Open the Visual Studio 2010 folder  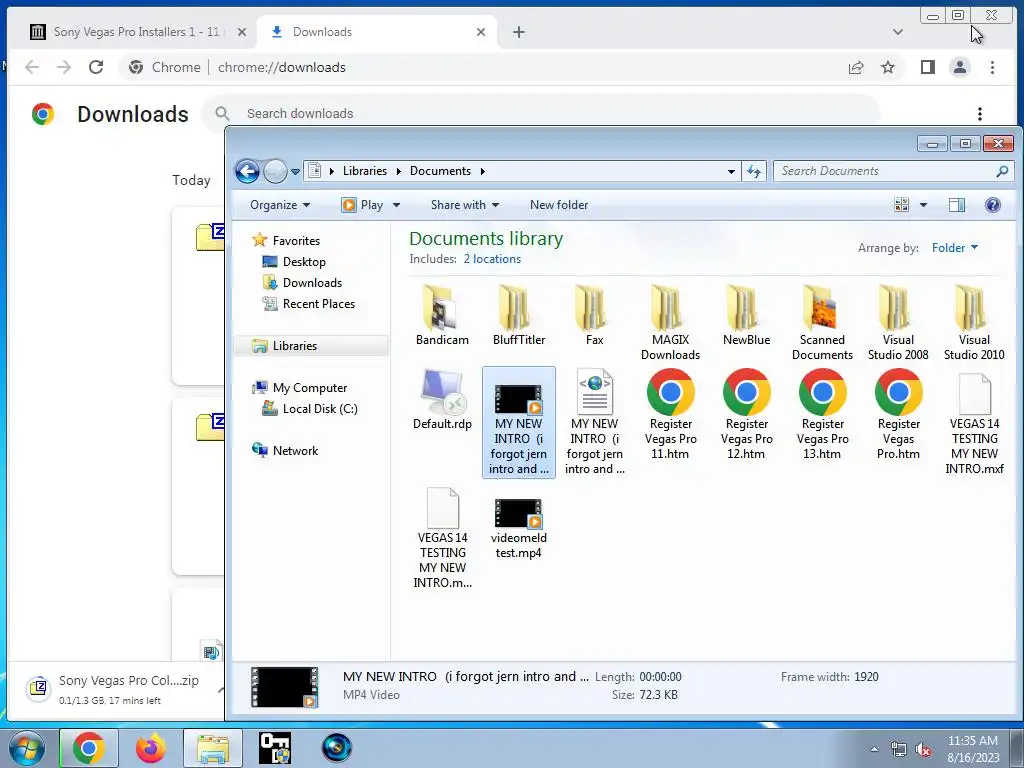point(974,323)
